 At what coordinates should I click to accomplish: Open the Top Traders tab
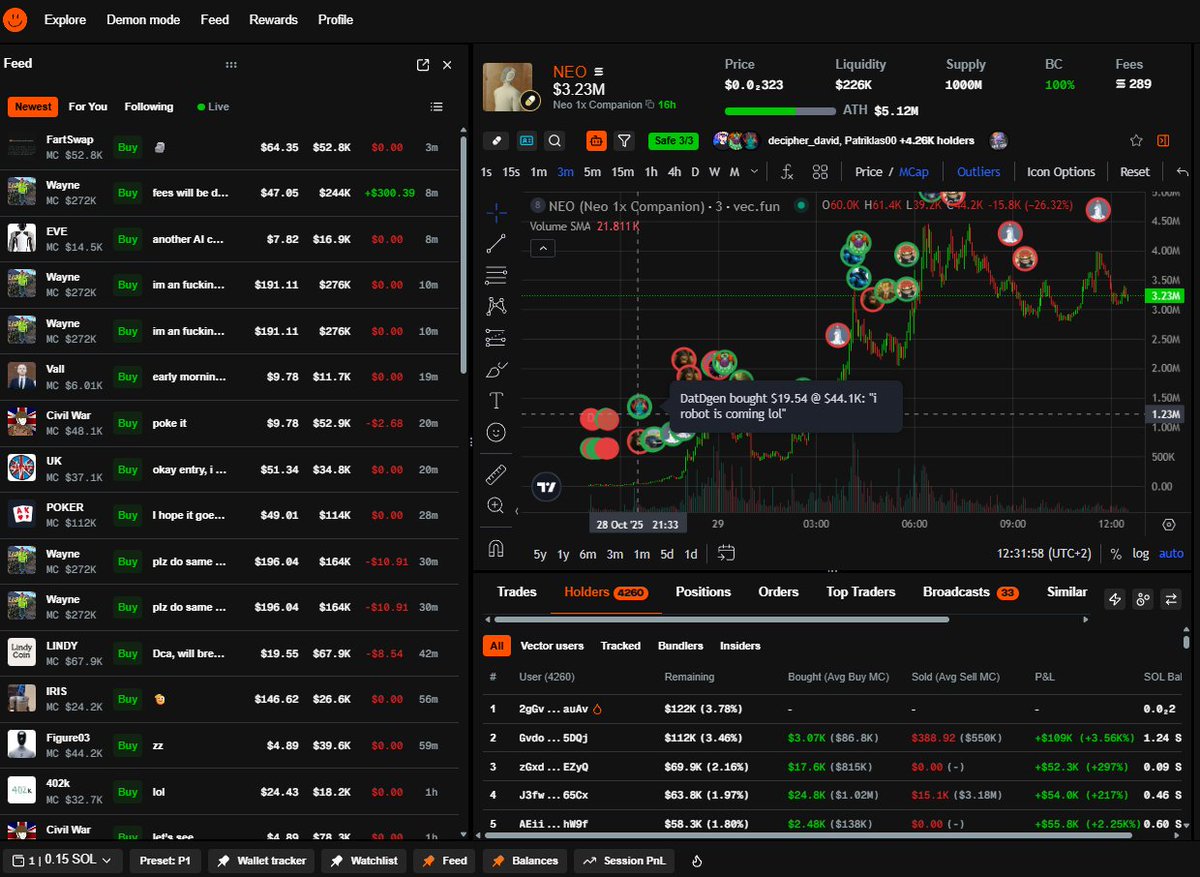[x=860, y=592]
